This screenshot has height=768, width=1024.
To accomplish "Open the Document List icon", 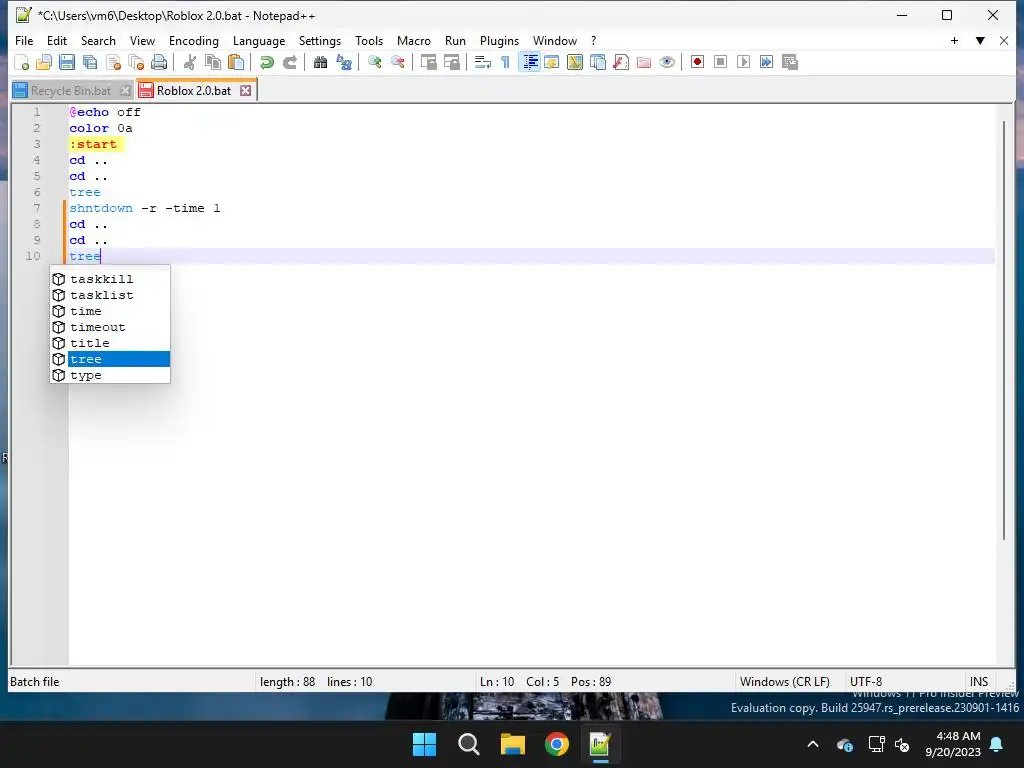I will tap(598, 62).
